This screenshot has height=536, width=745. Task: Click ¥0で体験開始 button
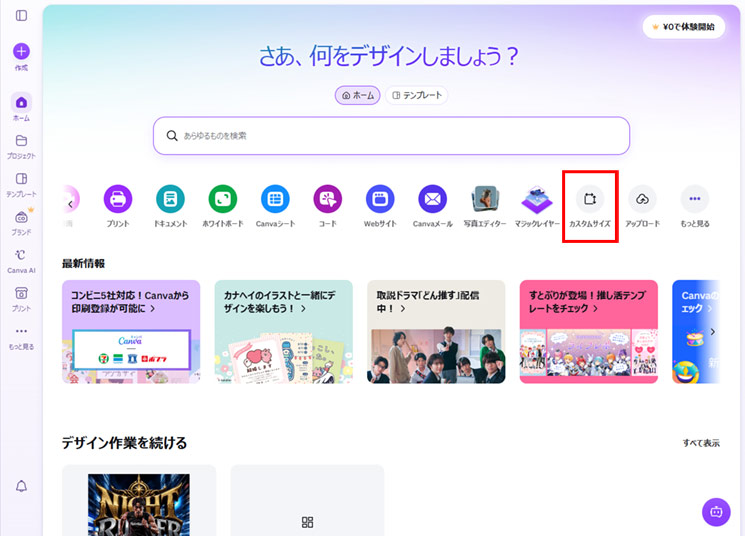pyautogui.click(x=684, y=27)
